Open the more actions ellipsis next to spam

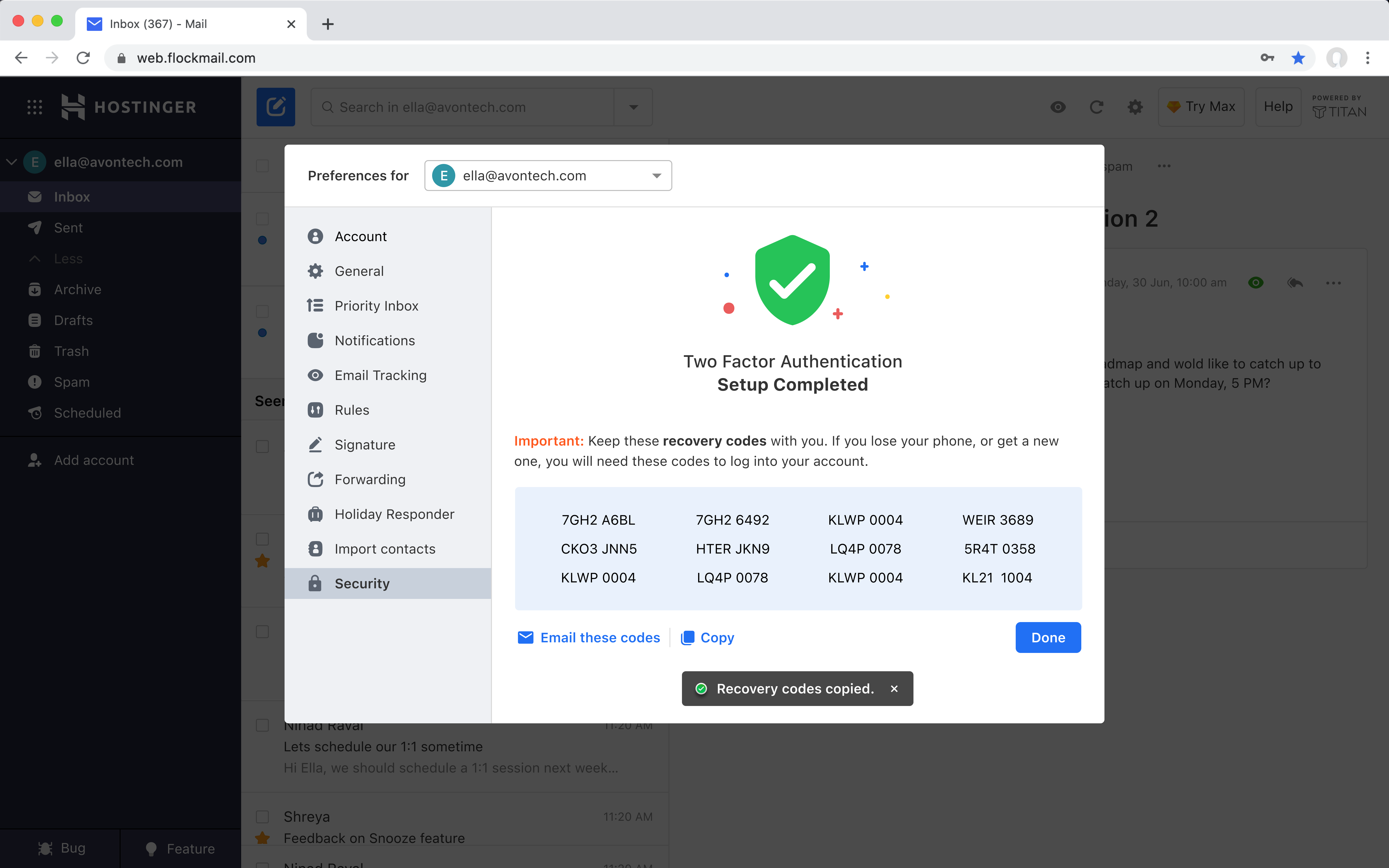1164,166
